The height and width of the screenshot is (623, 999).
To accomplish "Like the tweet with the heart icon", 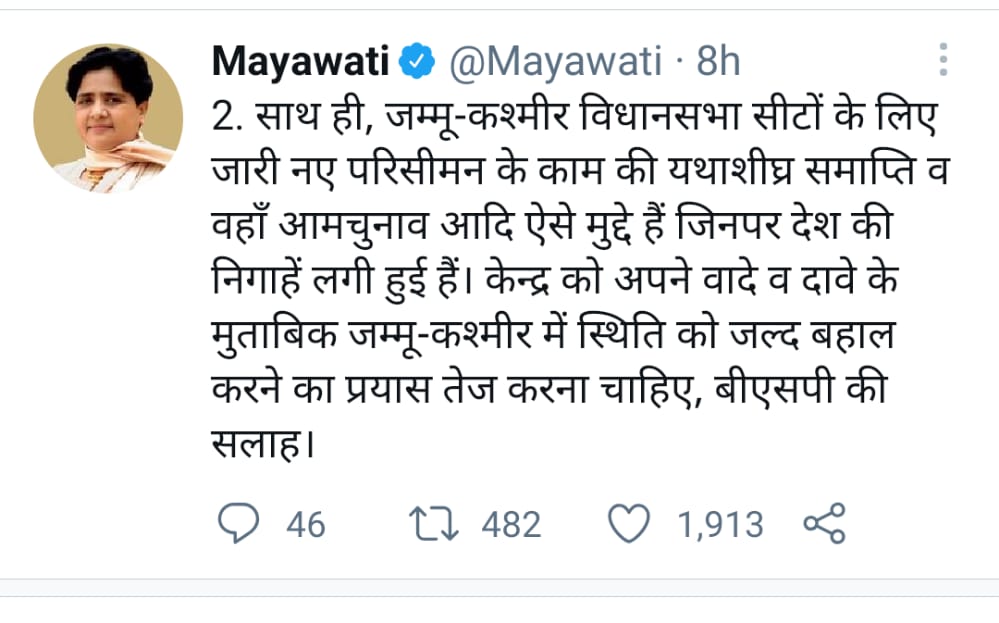I will 630,523.
